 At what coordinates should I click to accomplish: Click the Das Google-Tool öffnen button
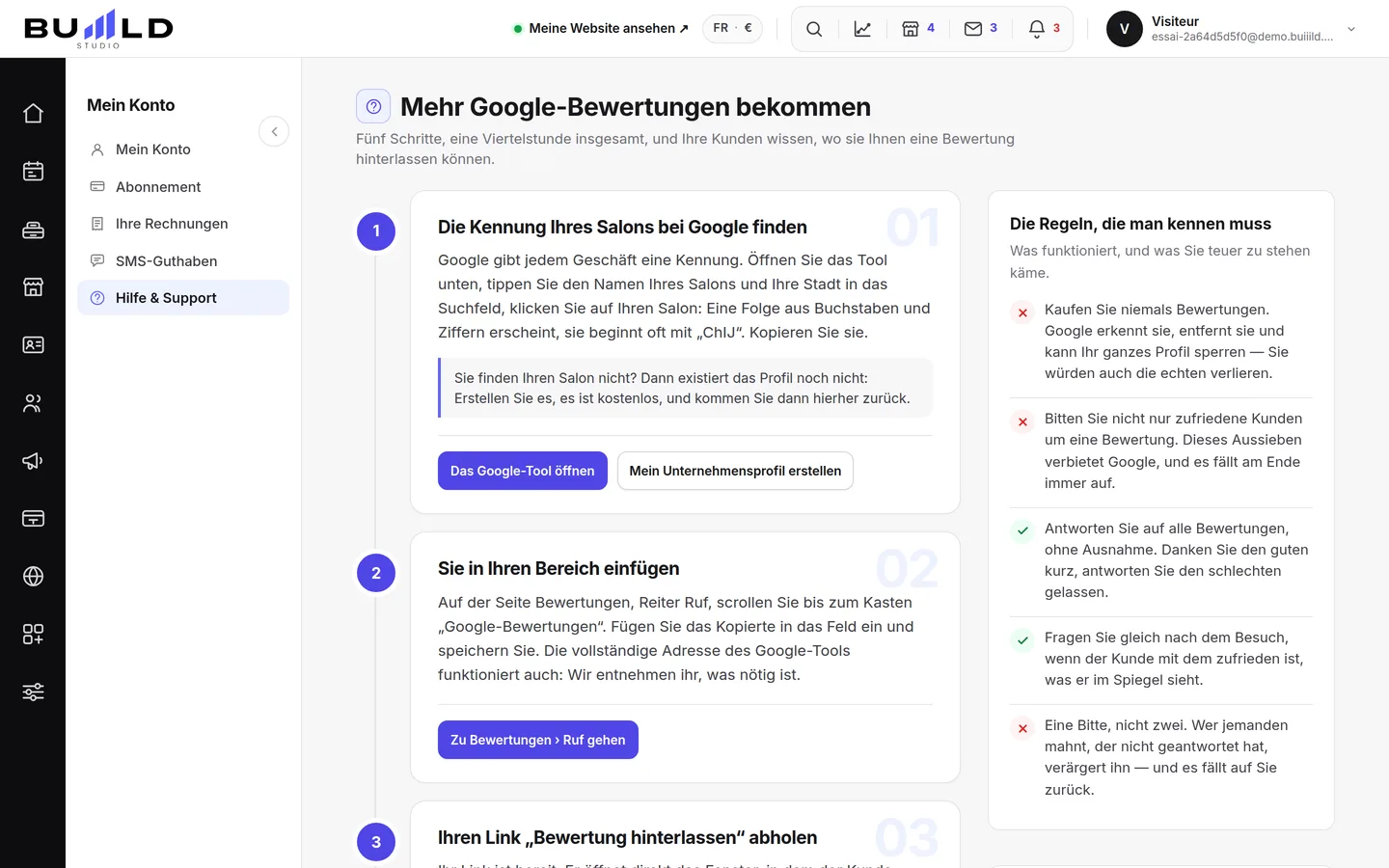(523, 471)
